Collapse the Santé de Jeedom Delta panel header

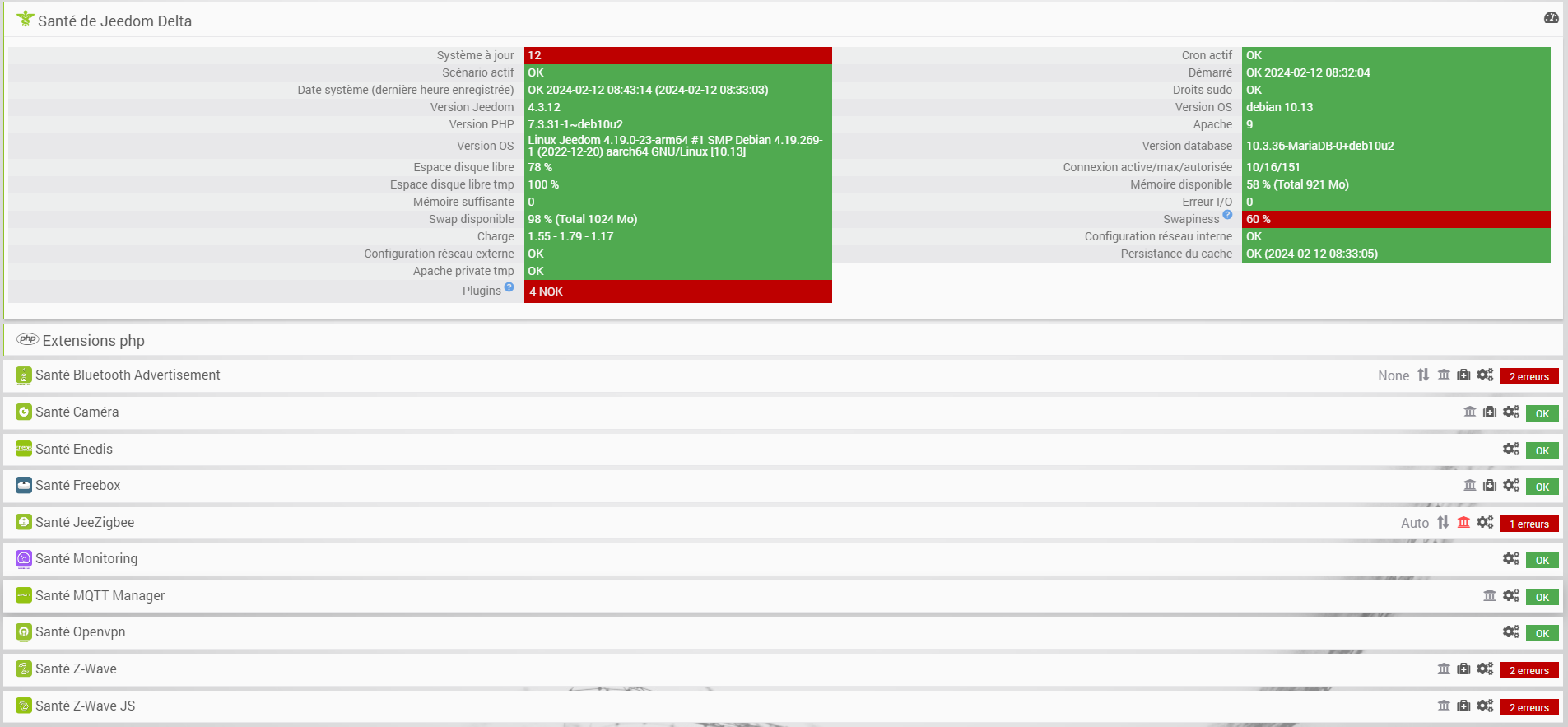point(783,21)
